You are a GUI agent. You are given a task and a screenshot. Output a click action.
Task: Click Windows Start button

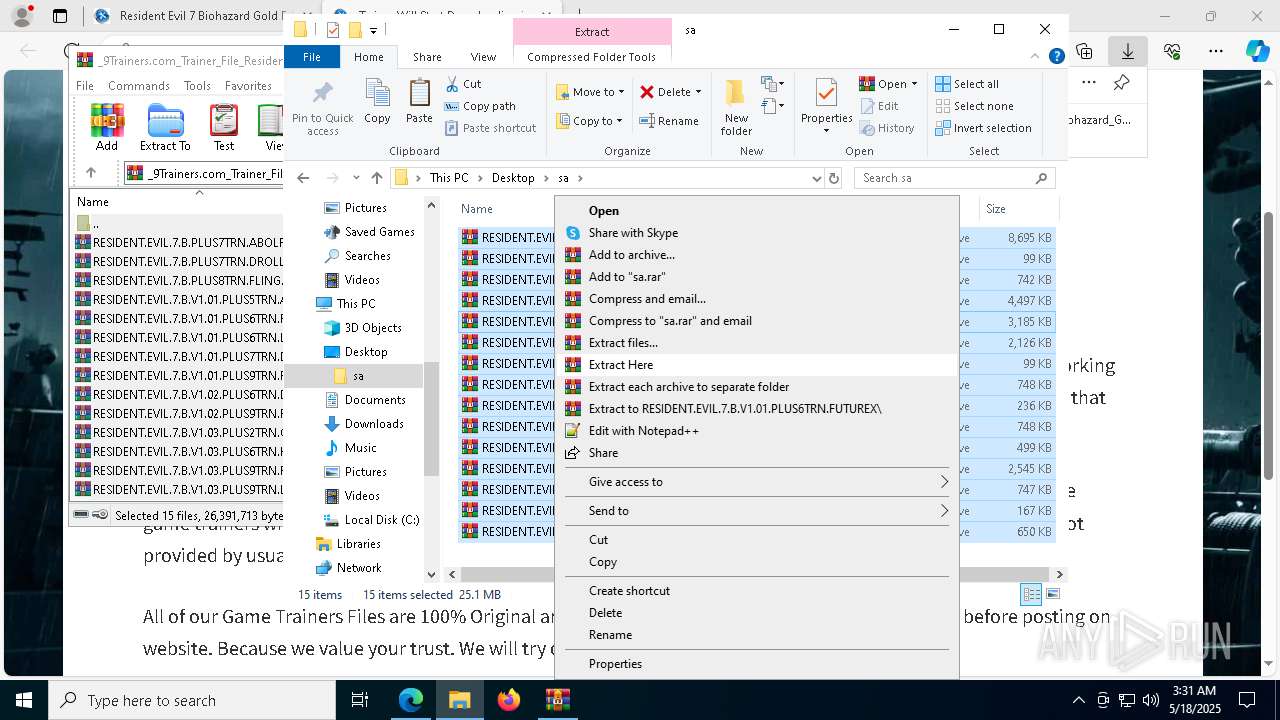coord(24,700)
